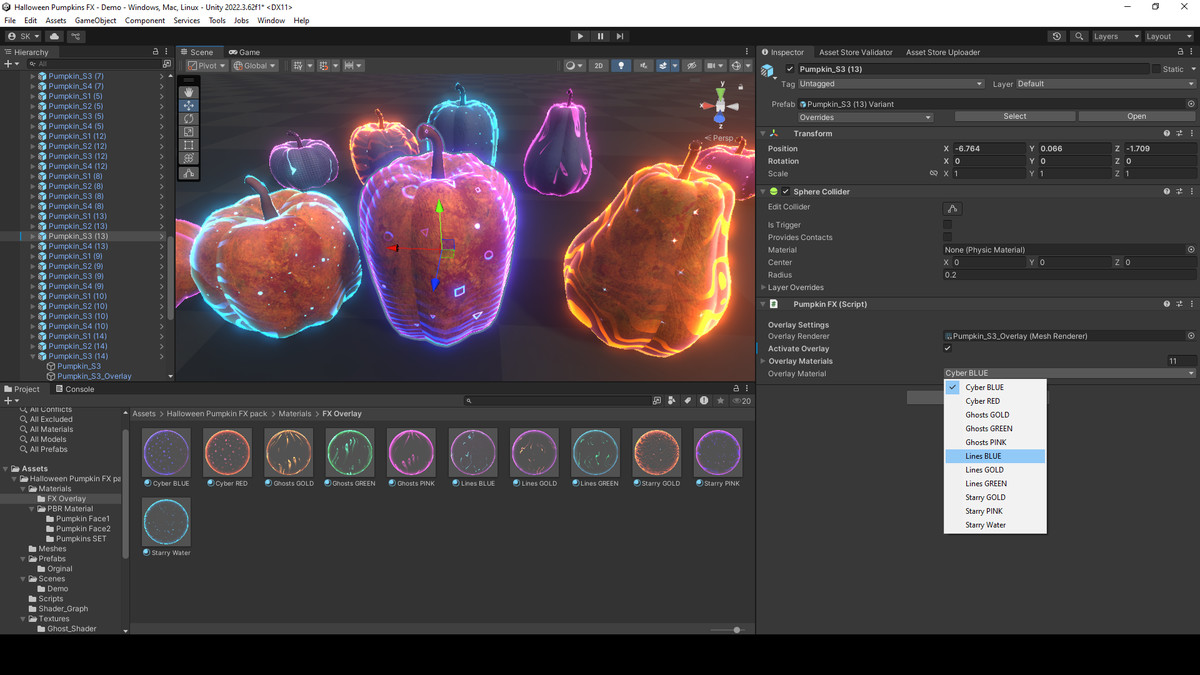Choose Lines BLUE from the material list
This screenshot has height=675, width=1200.
[995, 456]
